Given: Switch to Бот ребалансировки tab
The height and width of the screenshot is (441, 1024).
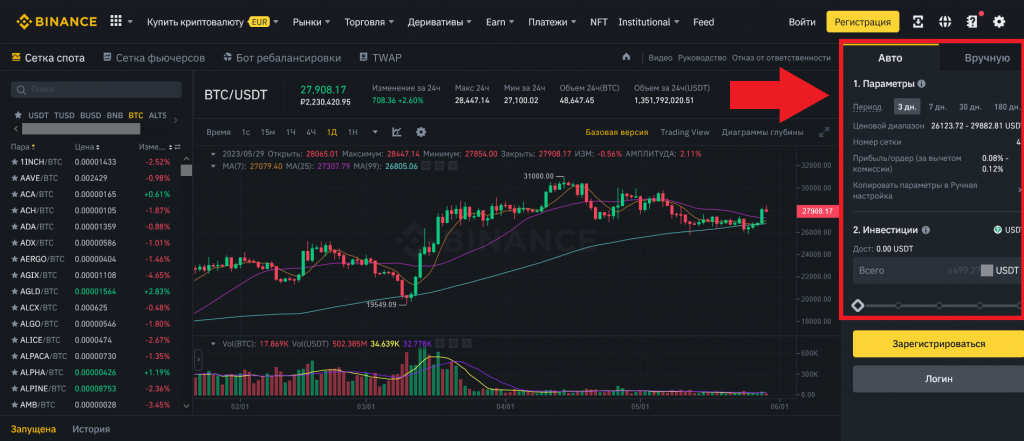Looking at the screenshot, I should (x=282, y=57).
